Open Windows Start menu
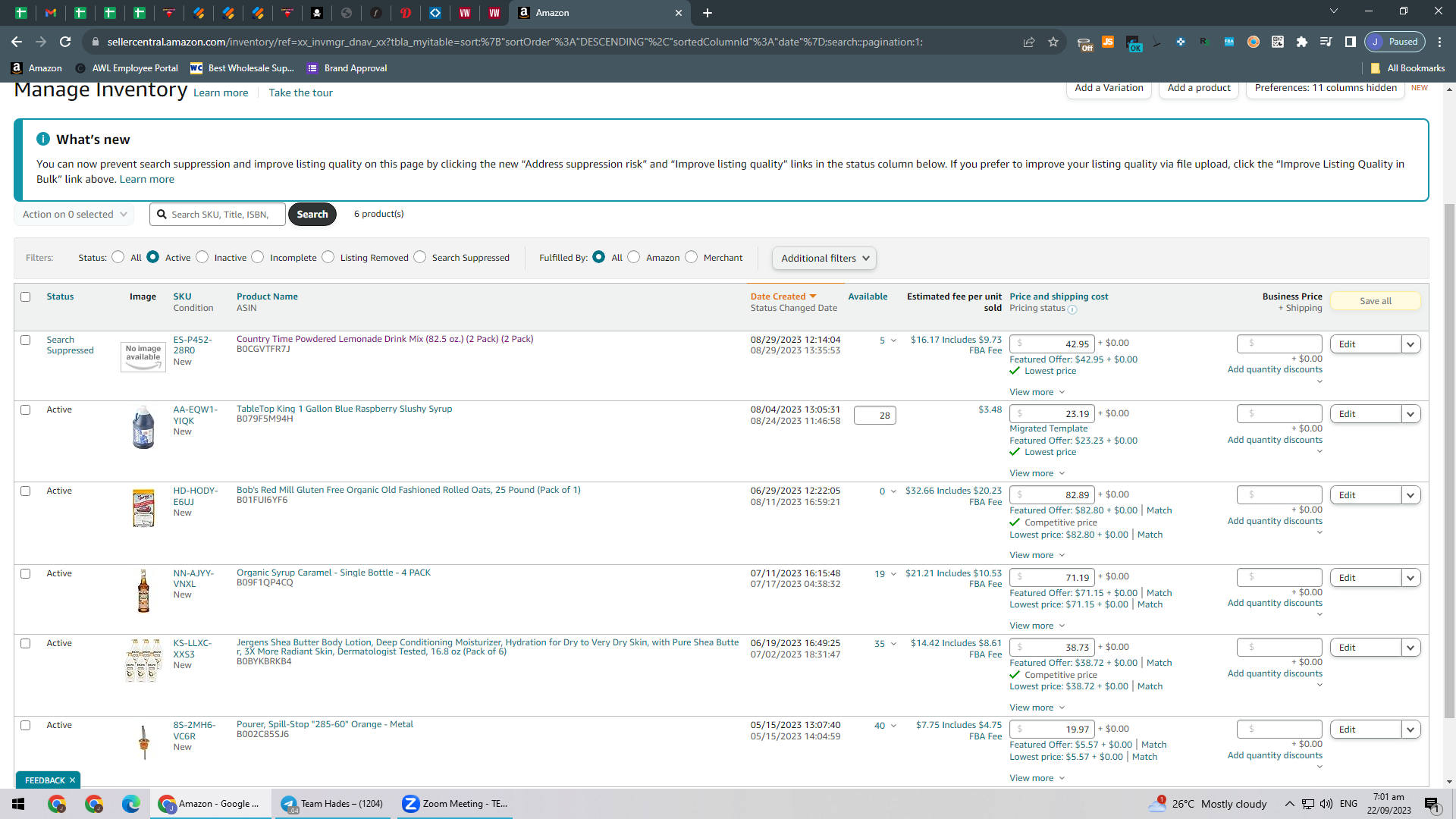Screen dimensions: 1456x819 (18, 804)
